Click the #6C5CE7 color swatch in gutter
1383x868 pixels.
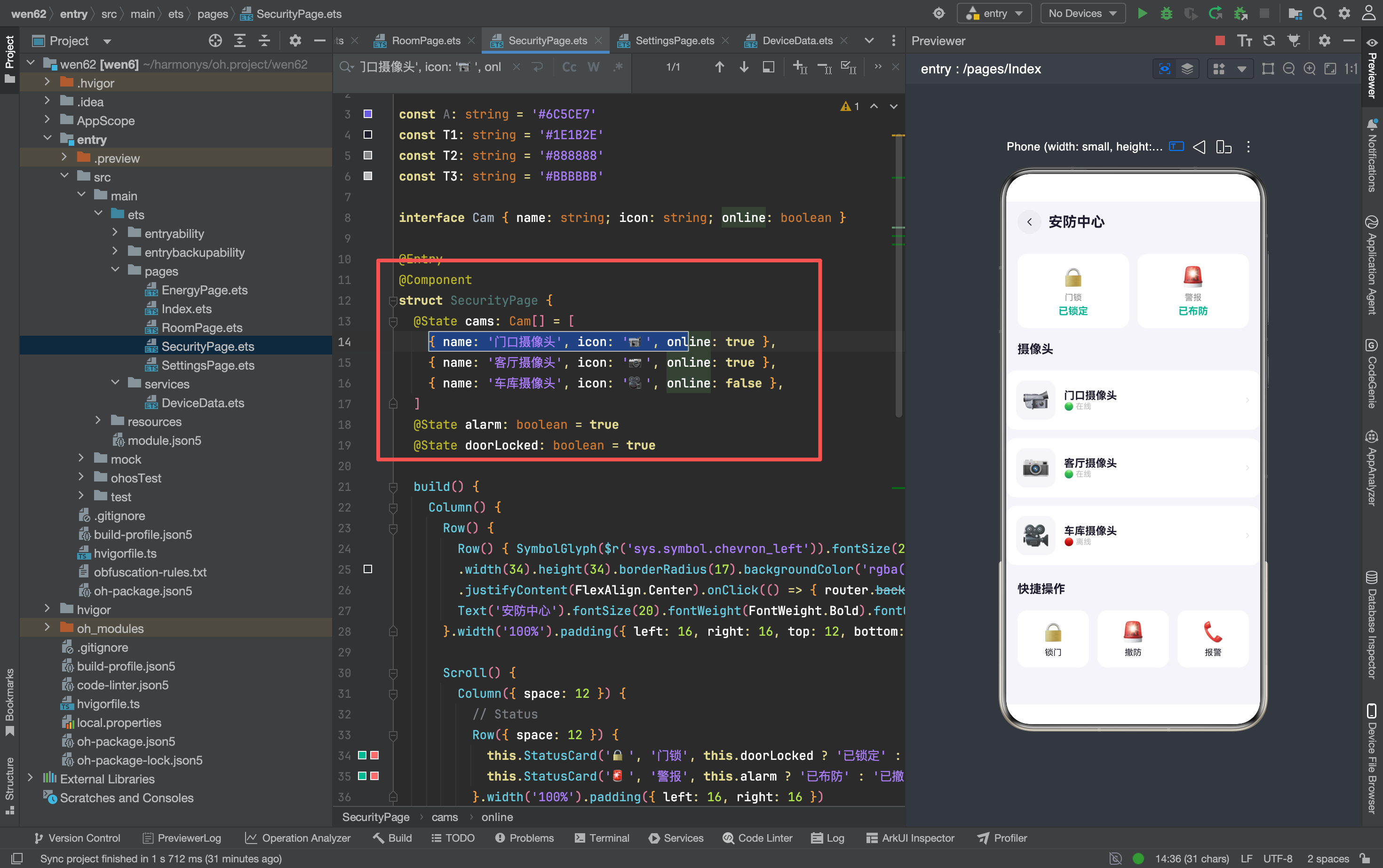tap(367, 114)
